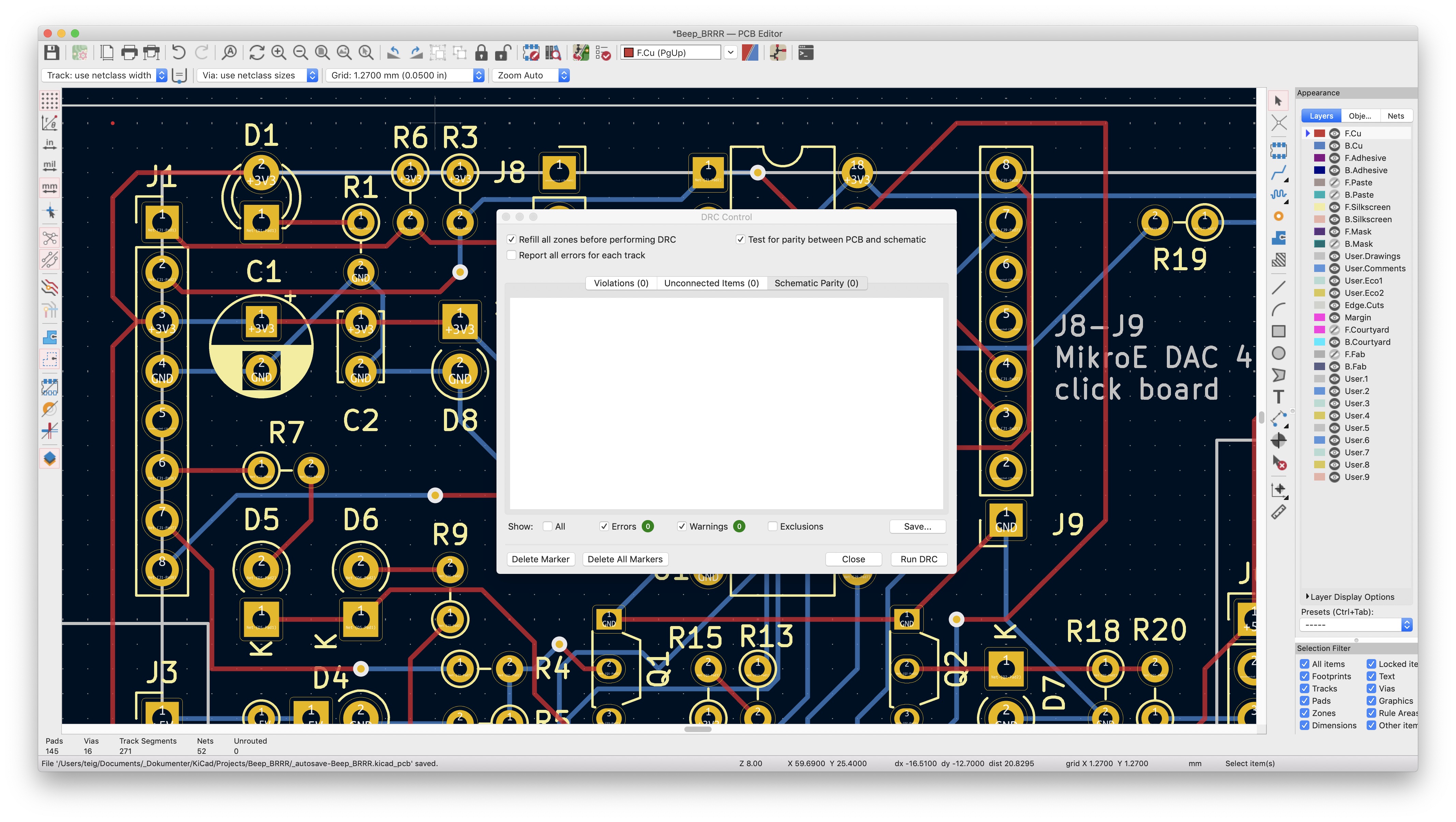Lock selected items icon

click(x=481, y=52)
